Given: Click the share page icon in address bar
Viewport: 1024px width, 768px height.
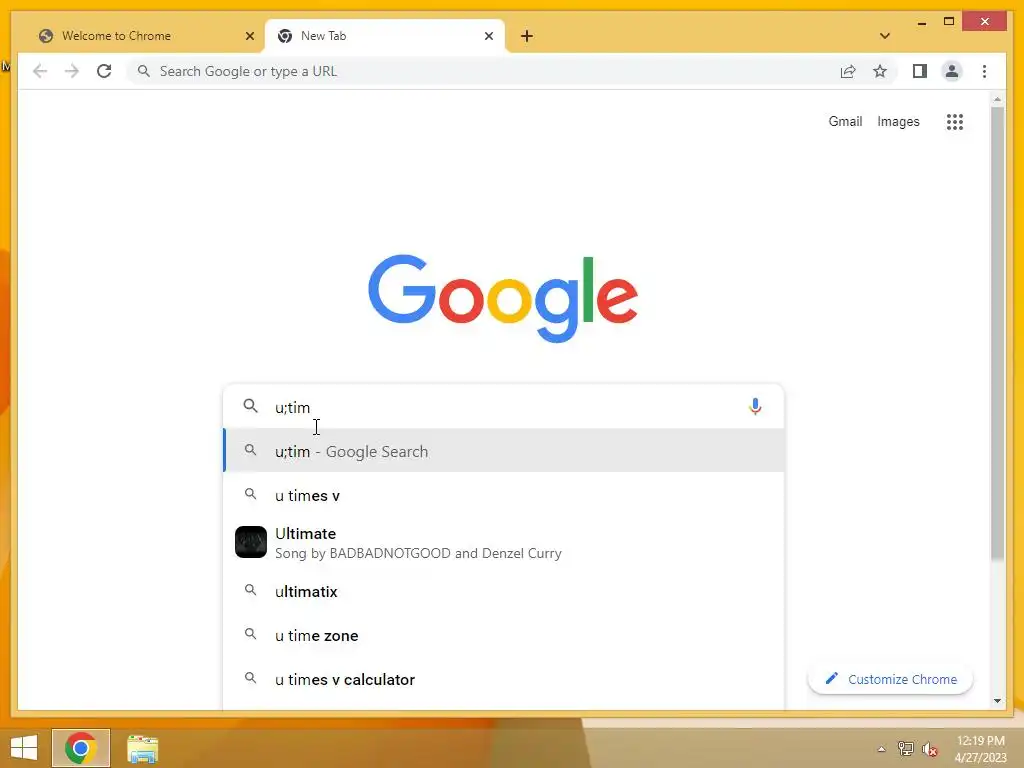Looking at the screenshot, I should tap(848, 71).
